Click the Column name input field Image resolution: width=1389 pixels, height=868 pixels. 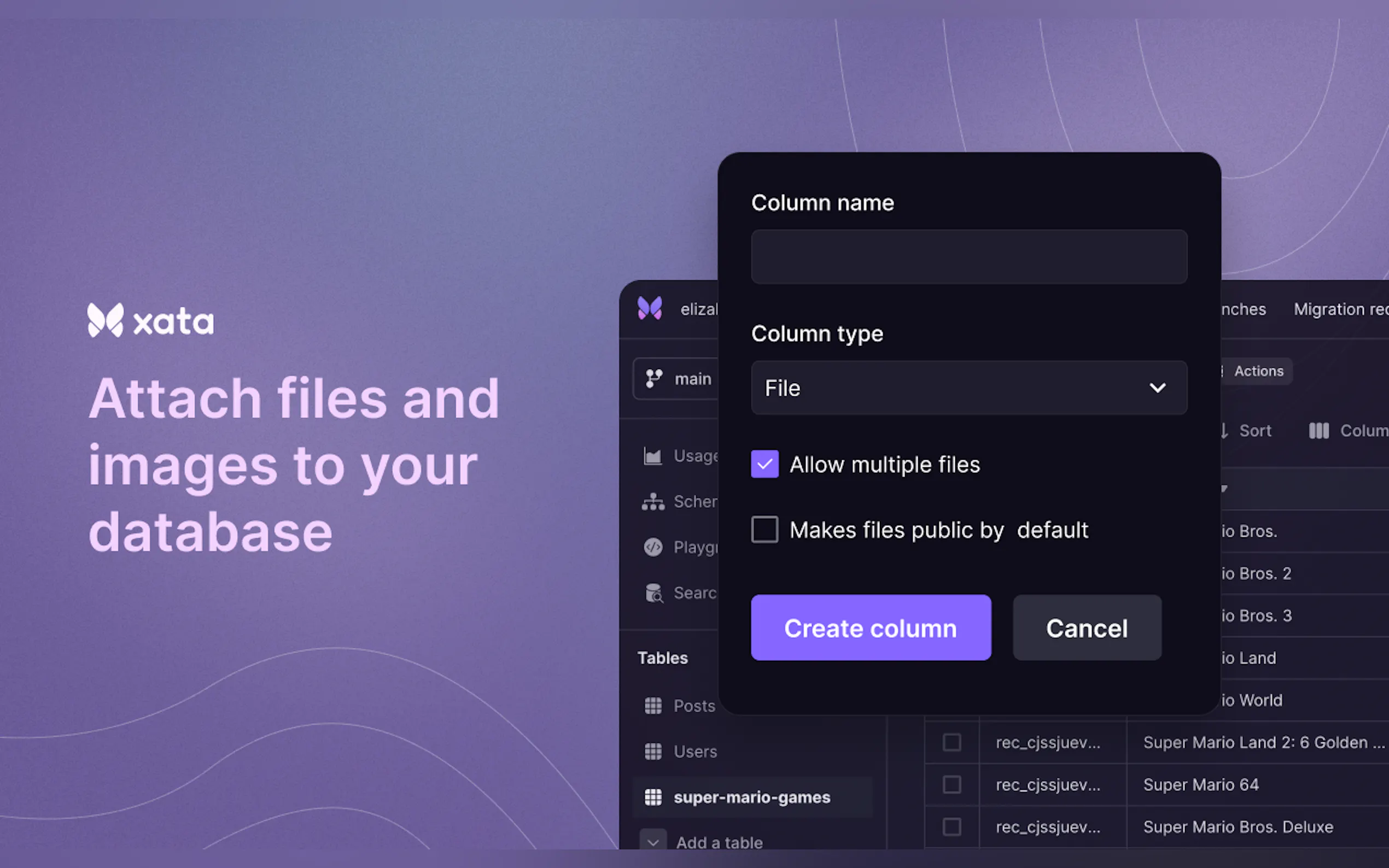pos(968,257)
